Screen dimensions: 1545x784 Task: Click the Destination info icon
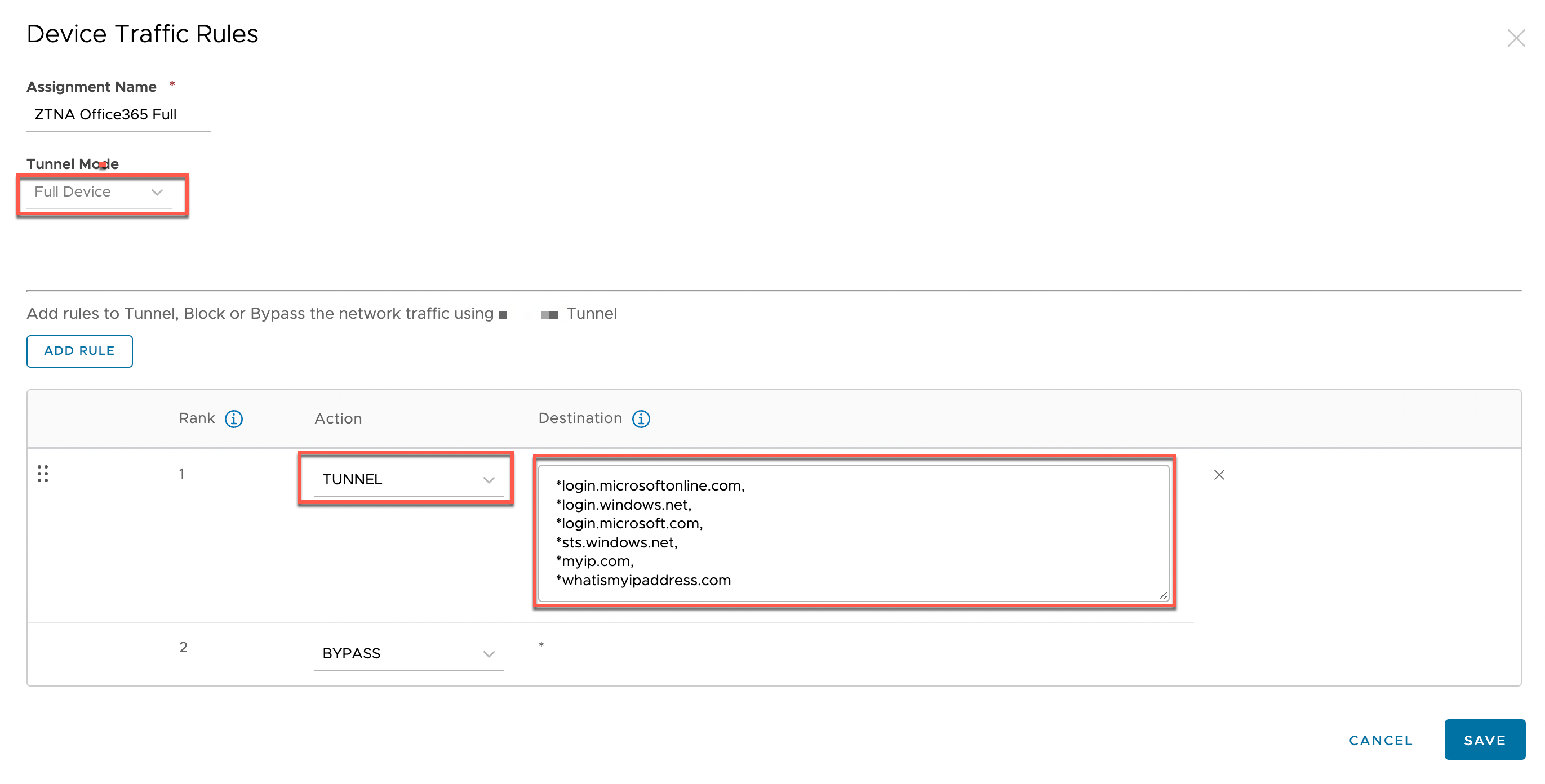[641, 418]
